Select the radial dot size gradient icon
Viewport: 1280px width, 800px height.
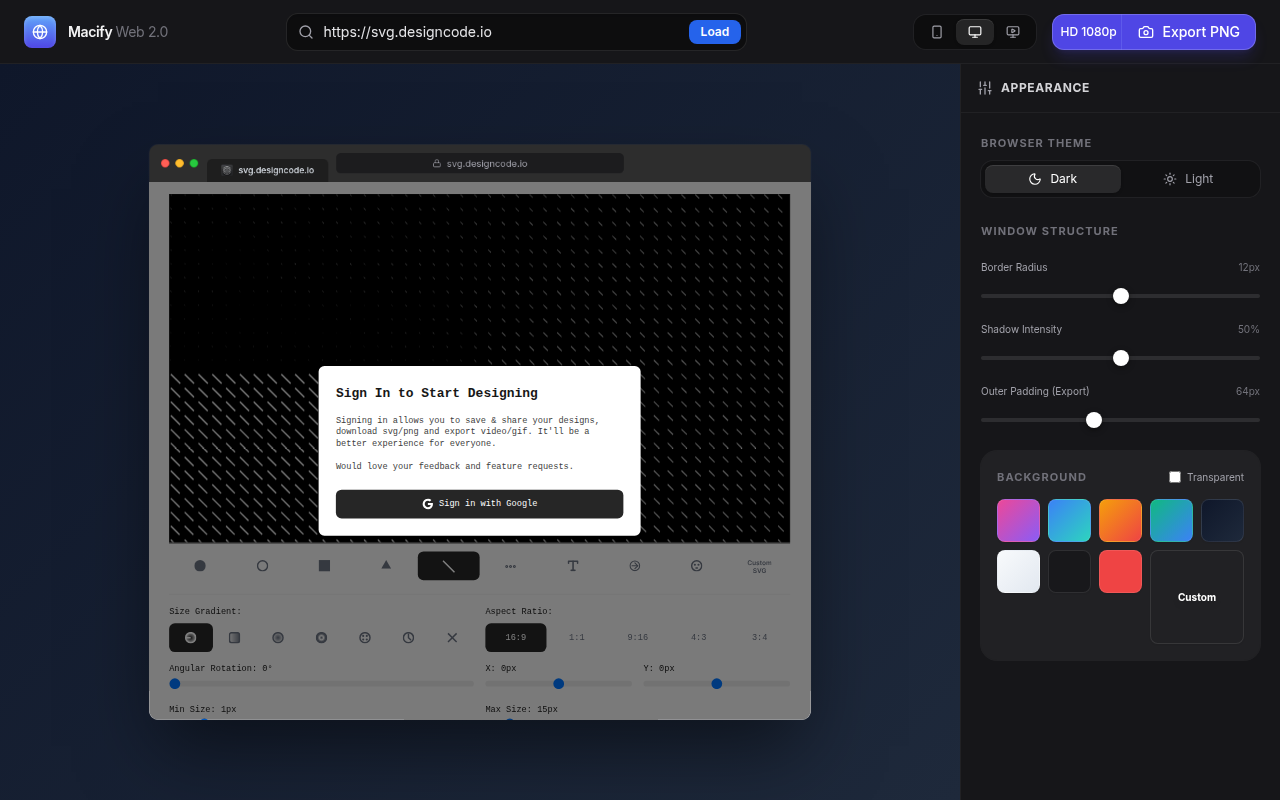point(278,637)
